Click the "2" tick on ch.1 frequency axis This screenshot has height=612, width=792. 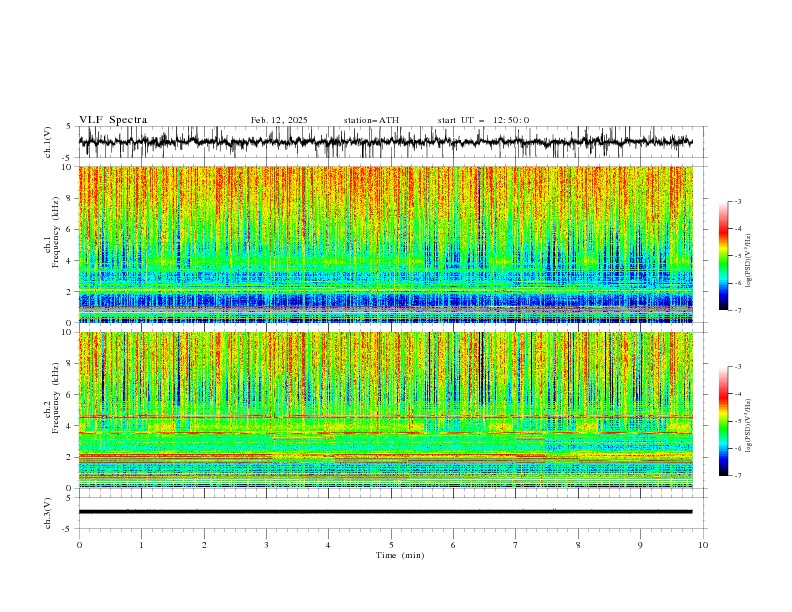pyautogui.click(x=69, y=292)
